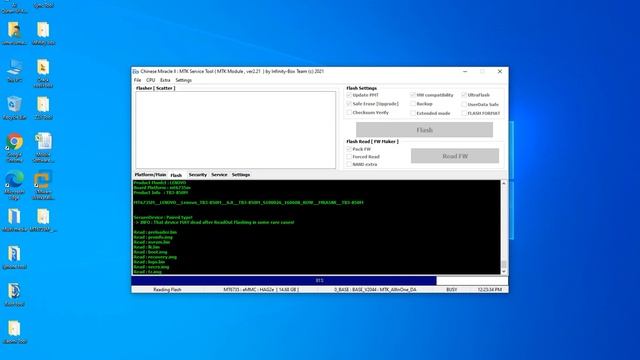Click the 'Flash Settings' group label
The image size is (640, 360).
point(362,88)
